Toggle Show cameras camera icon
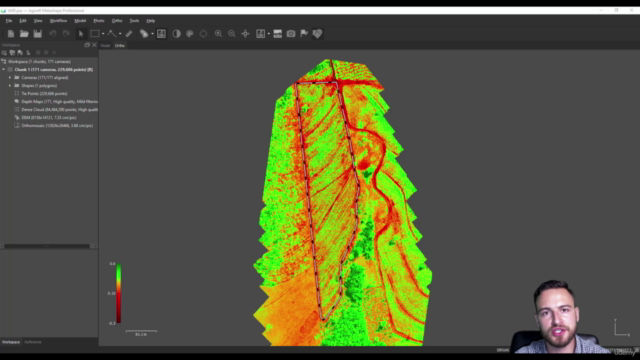Screen dimensions: 640x360 [291, 34]
